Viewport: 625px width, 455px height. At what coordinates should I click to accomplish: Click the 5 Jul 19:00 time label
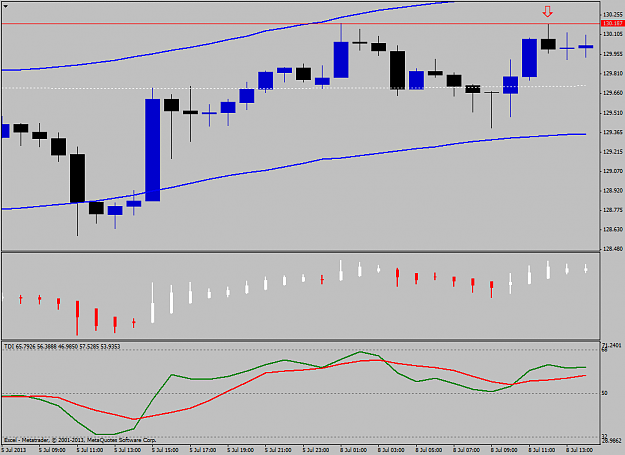click(x=241, y=450)
